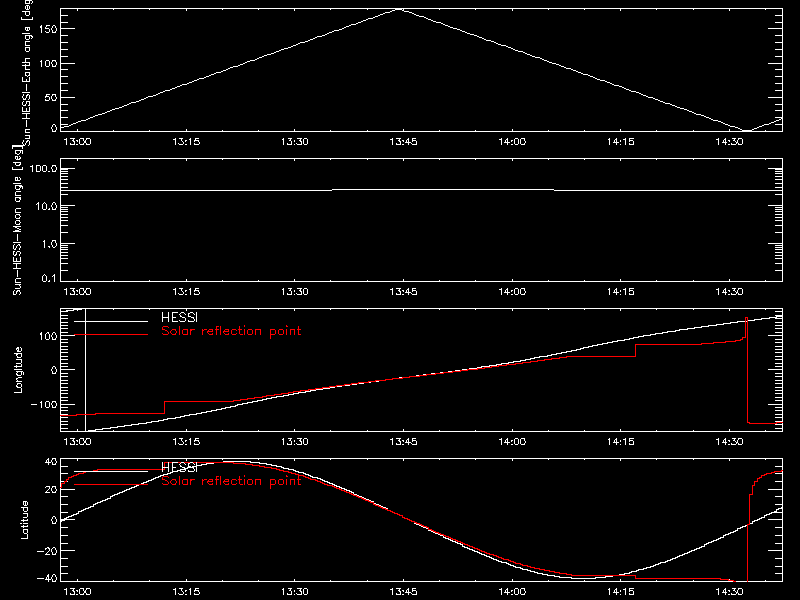Image resolution: width=800 pixels, height=600 pixels.
Task: Click the -100 tick on Longitude axis
Action: pyautogui.click(x=43, y=405)
